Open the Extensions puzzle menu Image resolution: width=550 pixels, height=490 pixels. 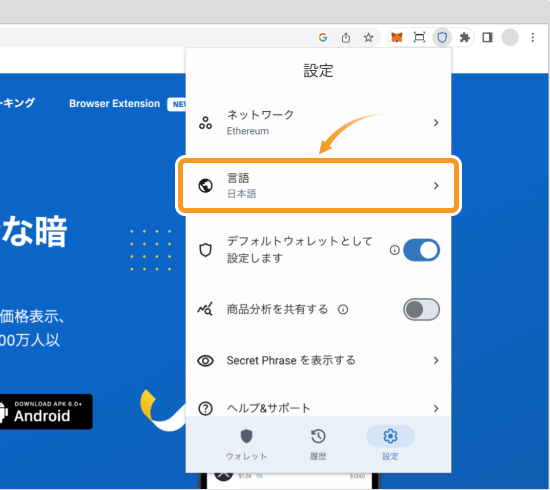pos(465,37)
